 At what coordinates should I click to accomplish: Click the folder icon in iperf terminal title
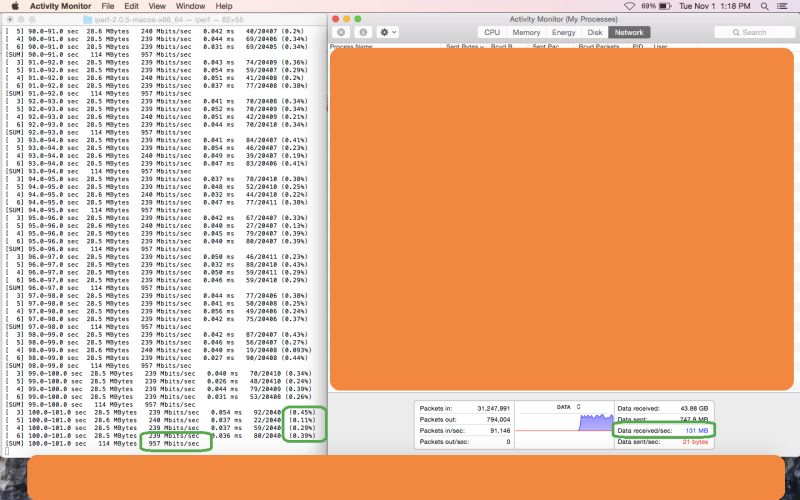87,19
